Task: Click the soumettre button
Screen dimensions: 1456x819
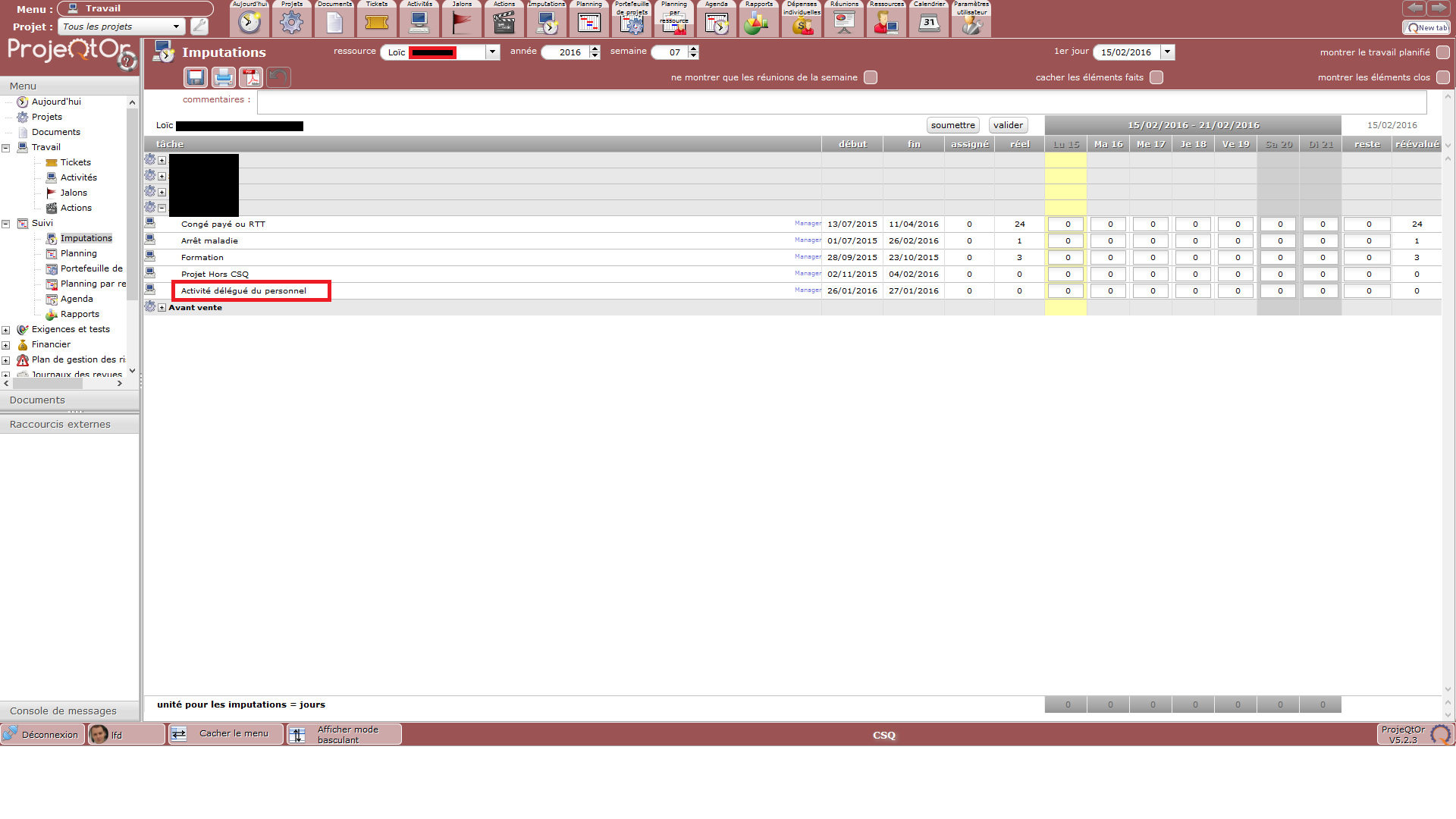Action: 952,125
